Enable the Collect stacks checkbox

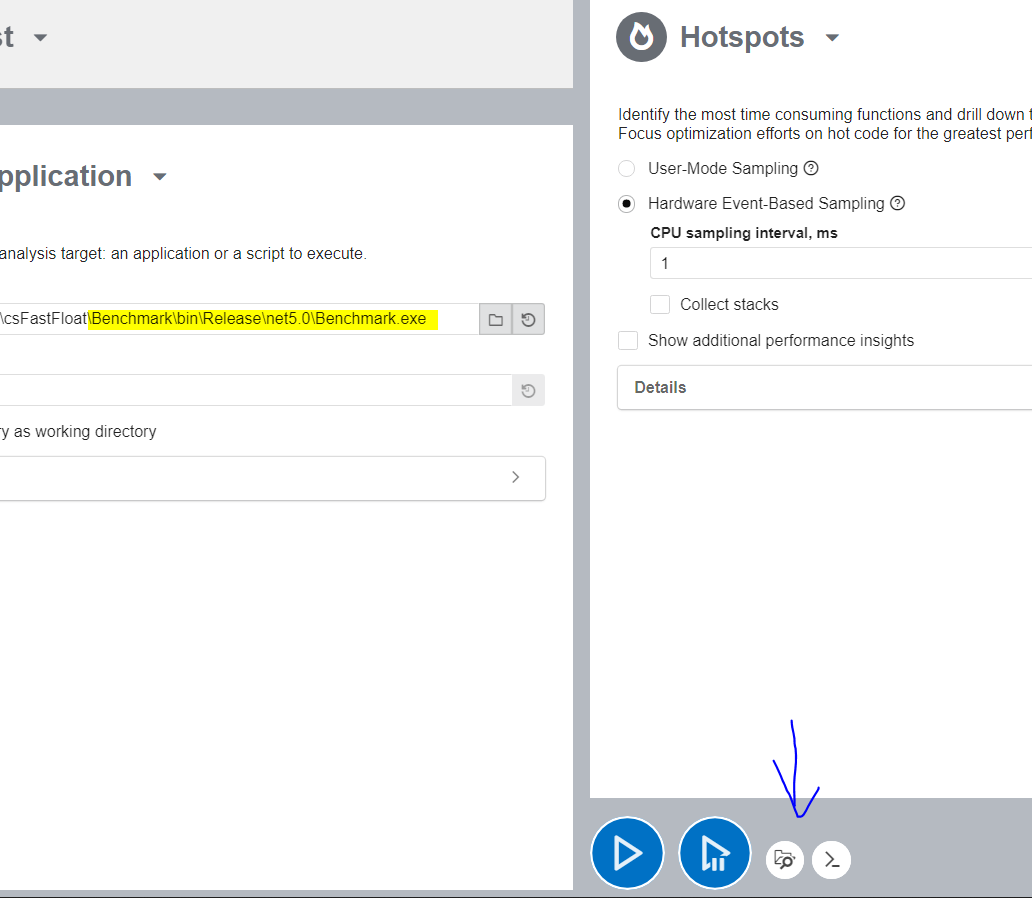[659, 304]
